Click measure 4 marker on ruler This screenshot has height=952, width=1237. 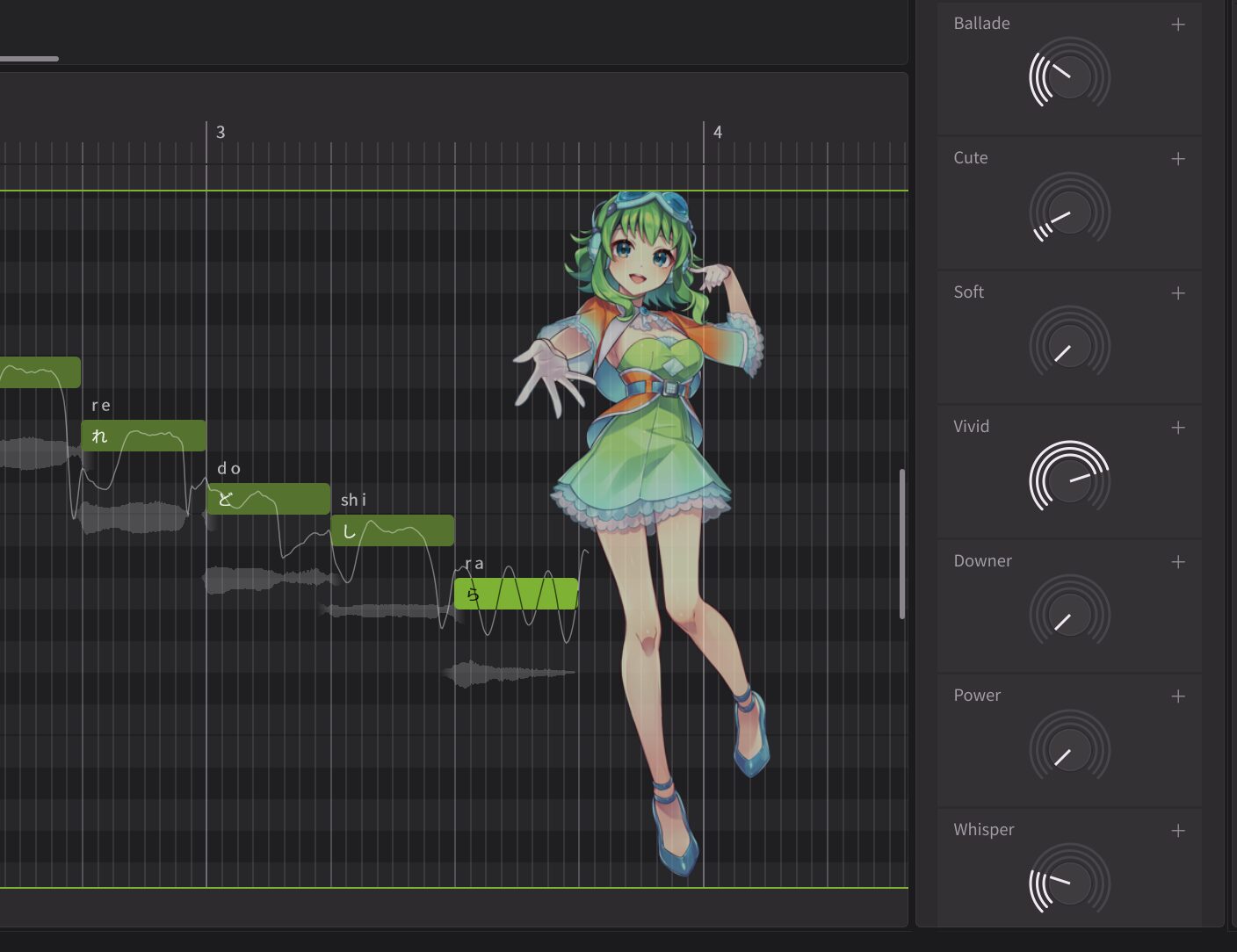pyautogui.click(x=718, y=133)
